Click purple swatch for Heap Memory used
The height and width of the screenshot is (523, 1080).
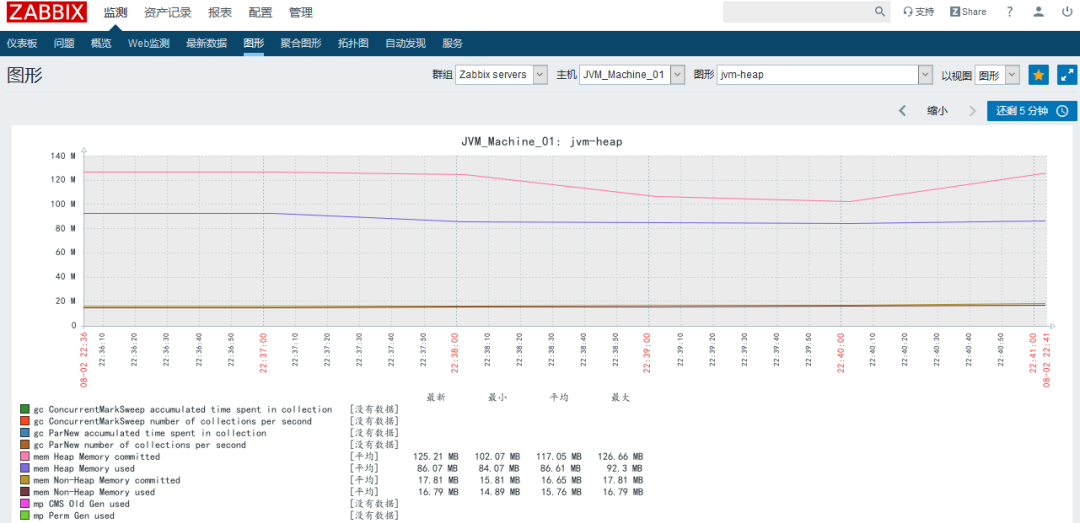coord(25,469)
